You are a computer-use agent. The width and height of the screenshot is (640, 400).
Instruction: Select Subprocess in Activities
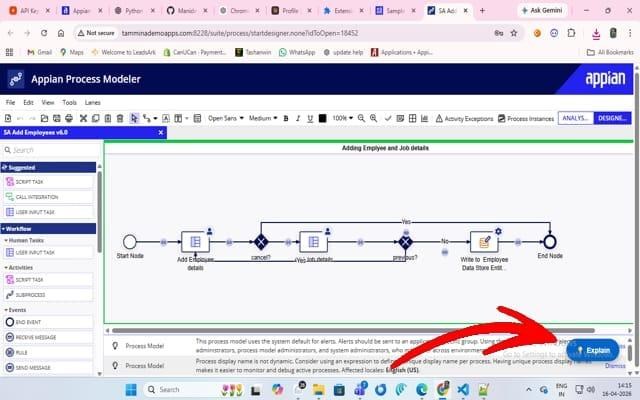coord(48,295)
